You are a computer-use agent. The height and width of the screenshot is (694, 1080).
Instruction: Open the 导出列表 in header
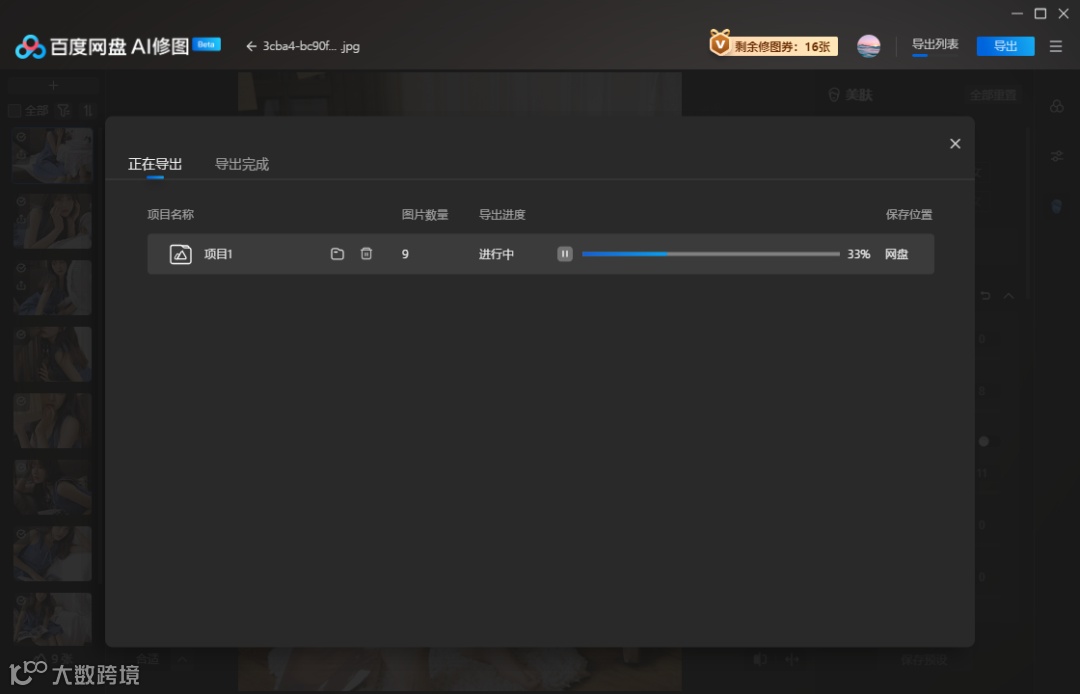coord(935,44)
